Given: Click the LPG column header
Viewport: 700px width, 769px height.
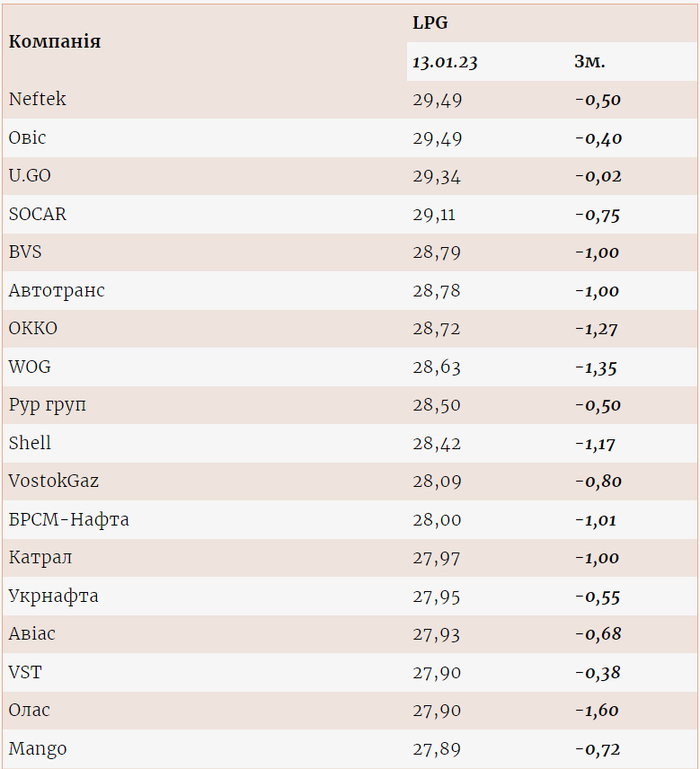Looking at the screenshot, I should click(x=428, y=23).
